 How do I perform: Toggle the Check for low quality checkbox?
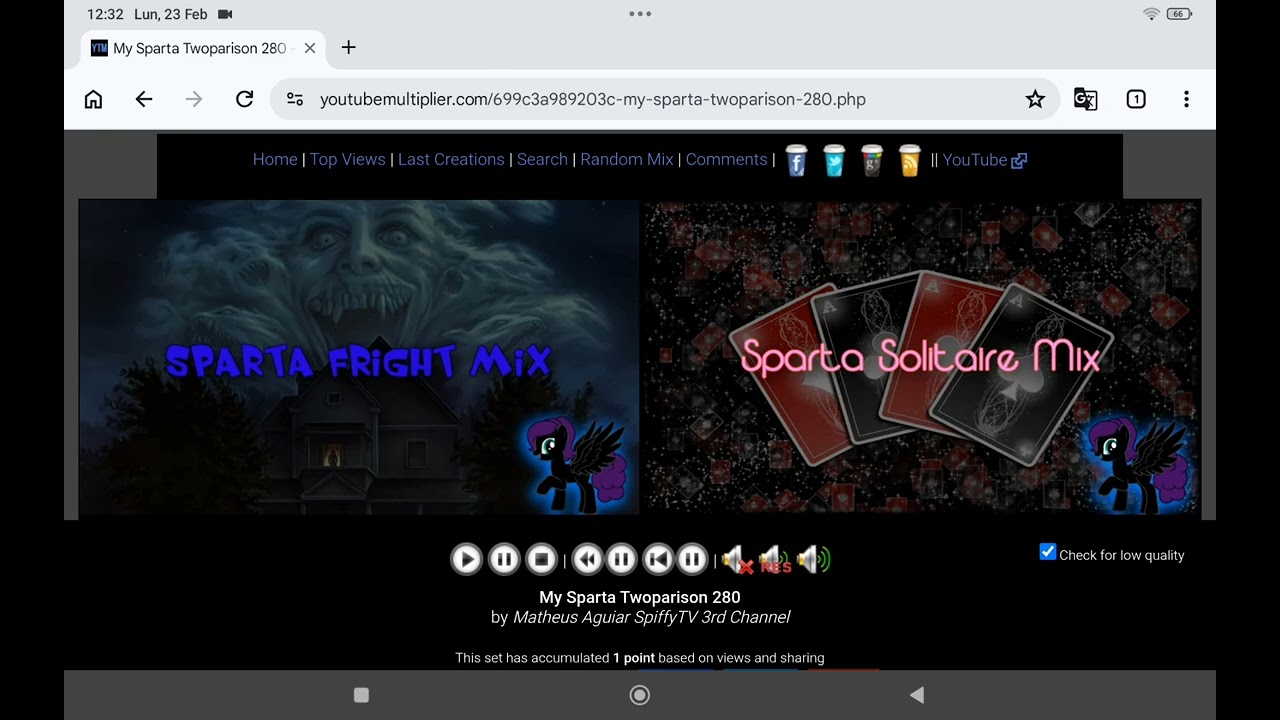(1048, 552)
